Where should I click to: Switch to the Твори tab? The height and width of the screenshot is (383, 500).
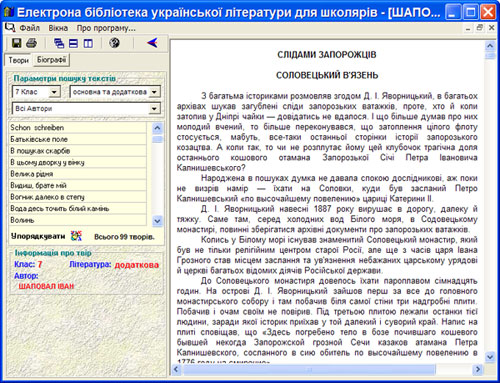pos(18,60)
